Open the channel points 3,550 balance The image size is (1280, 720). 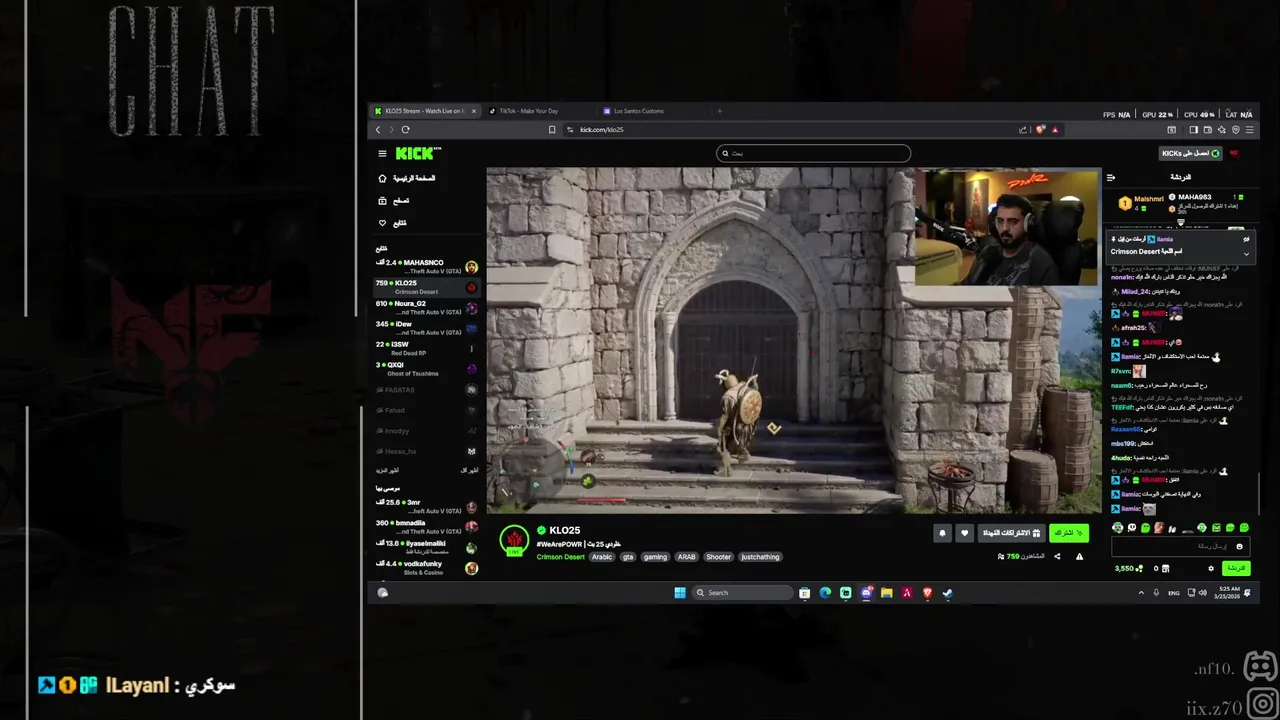click(1129, 568)
